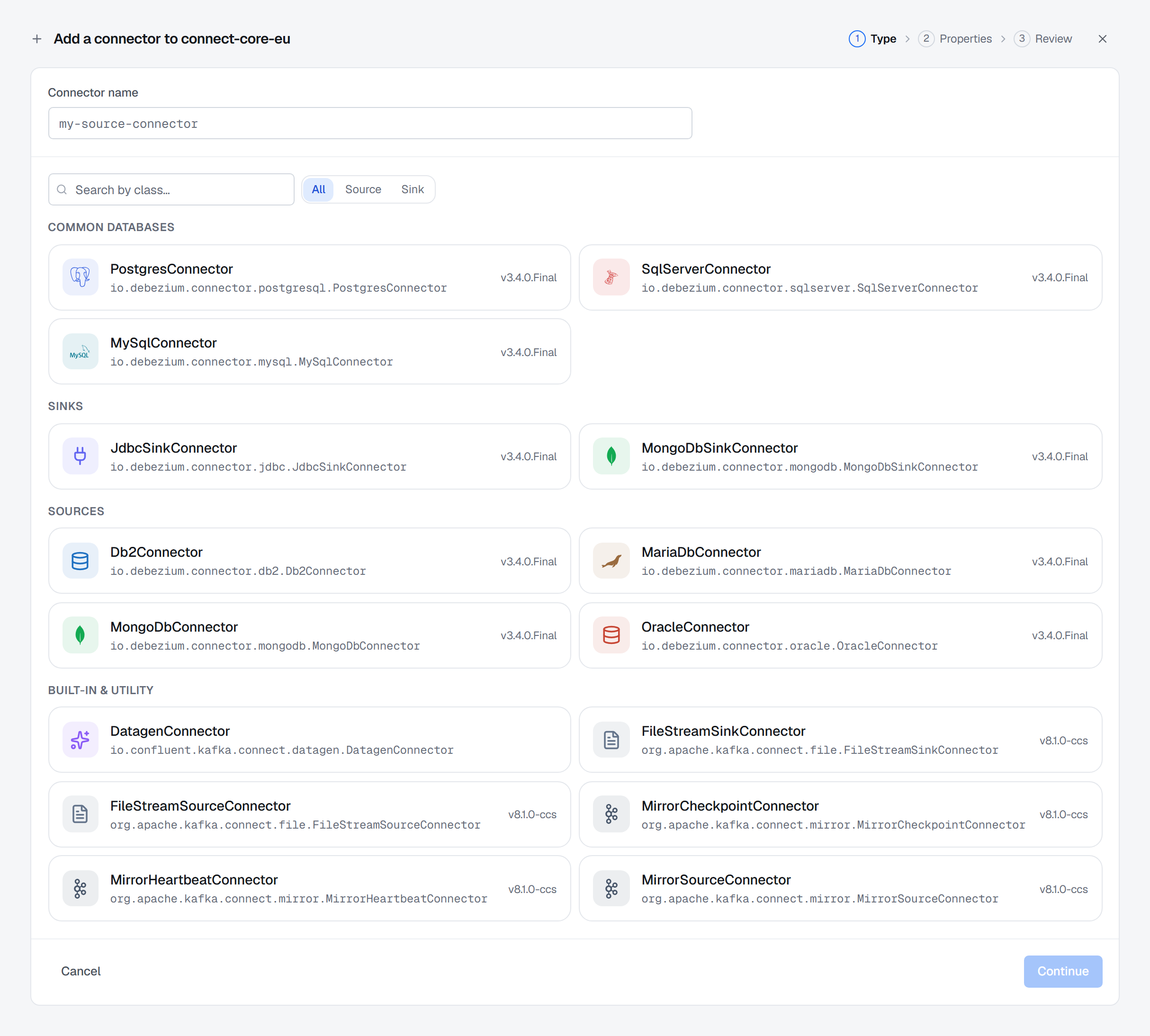Filter connectors by Sink
The height and width of the screenshot is (1036, 1150).
pos(412,189)
